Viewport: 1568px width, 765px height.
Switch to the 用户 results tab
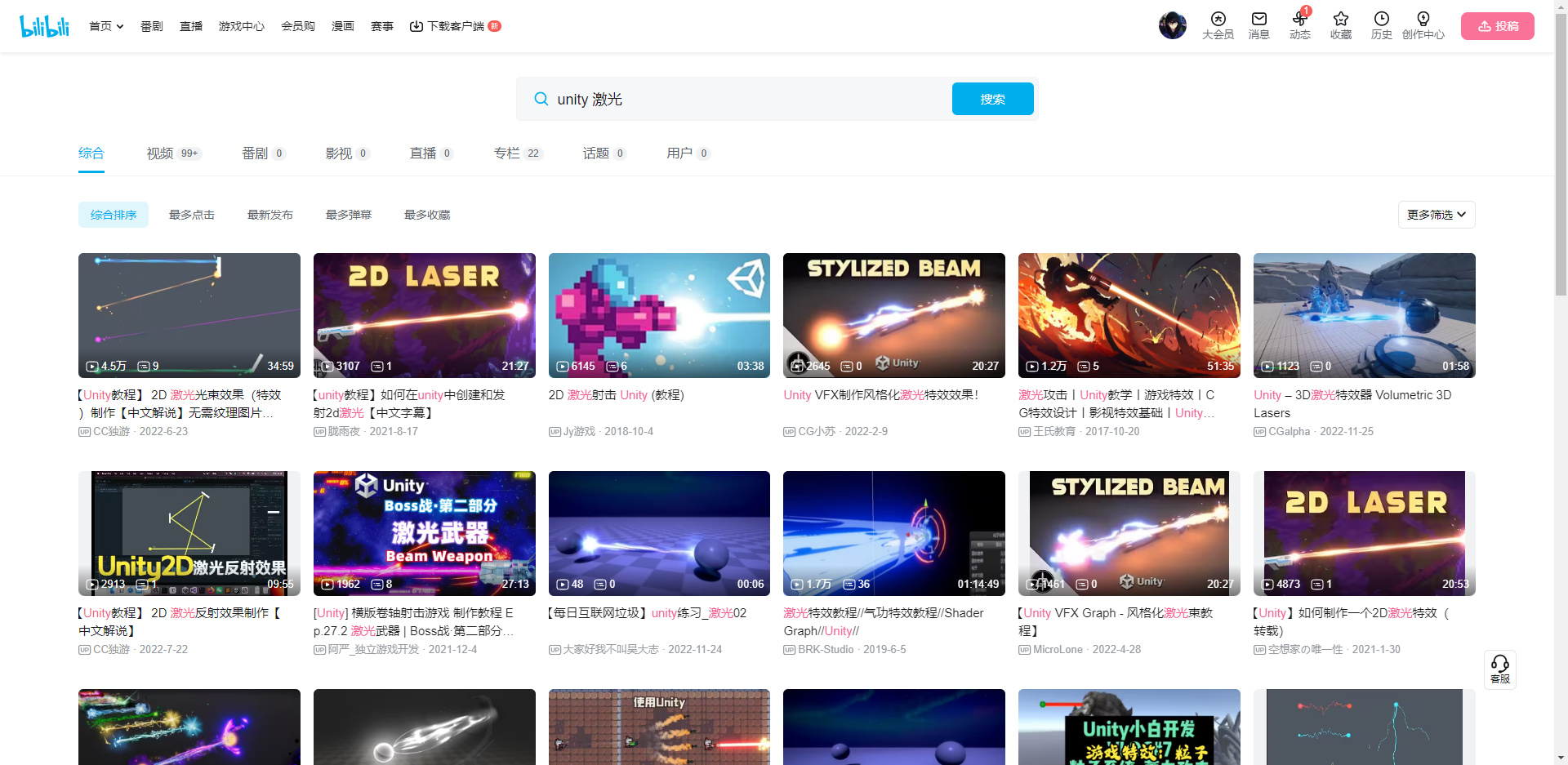pos(688,153)
